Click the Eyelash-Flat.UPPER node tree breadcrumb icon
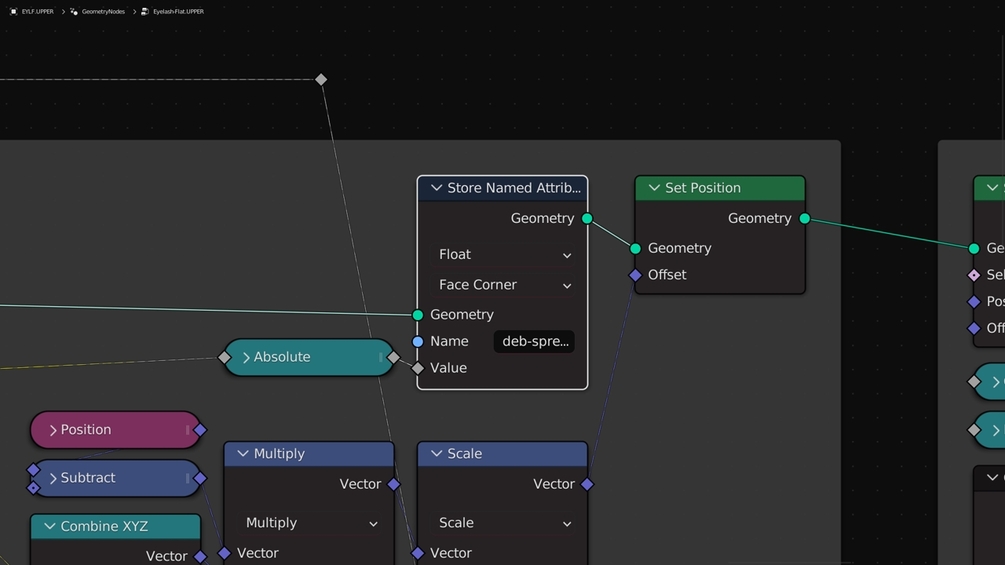This screenshot has width=1005, height=565. coord(145,12)
